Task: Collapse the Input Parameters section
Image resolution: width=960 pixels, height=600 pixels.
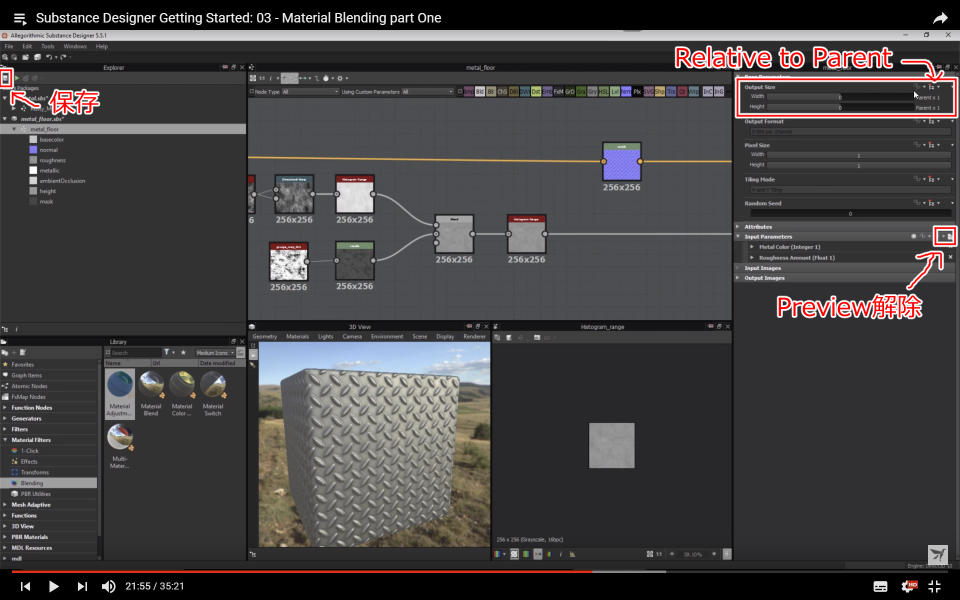Action: pos(738,236)
